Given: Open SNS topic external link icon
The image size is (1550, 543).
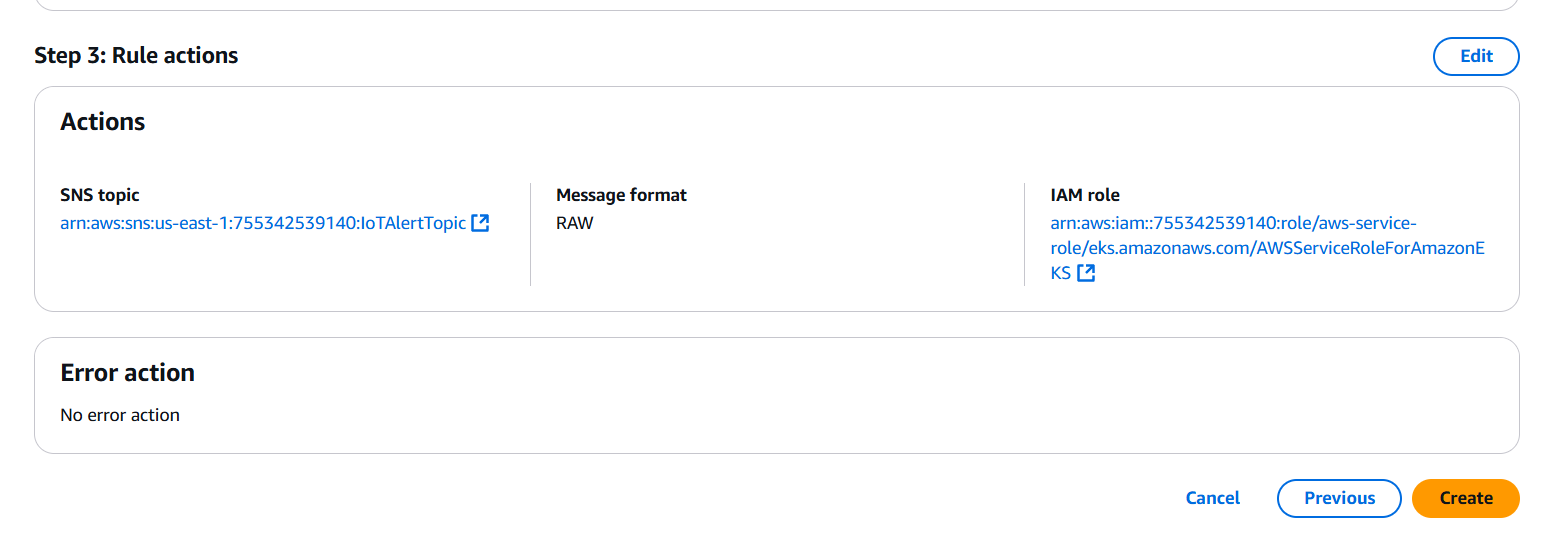Looking at the screenshot, I should (x=480, y=223).
